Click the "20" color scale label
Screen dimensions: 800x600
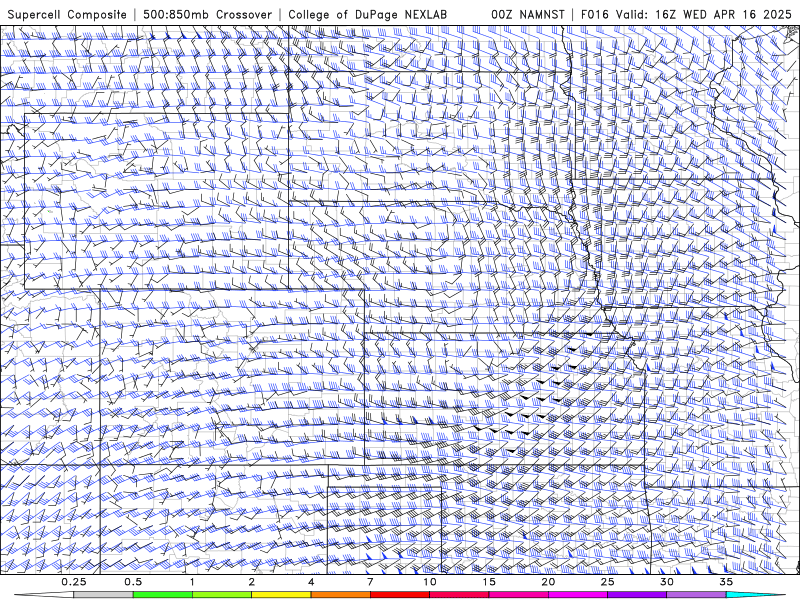[548, 582]
